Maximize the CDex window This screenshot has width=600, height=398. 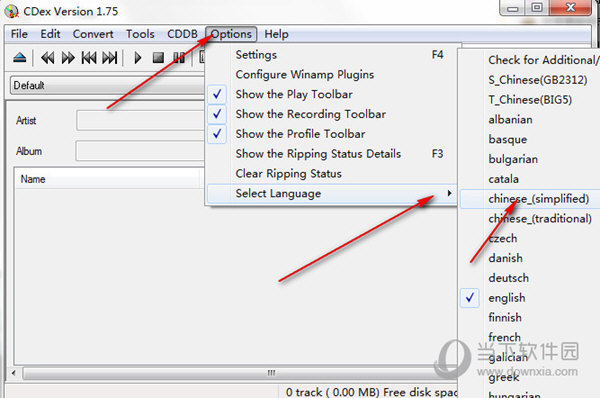[537, 8]
